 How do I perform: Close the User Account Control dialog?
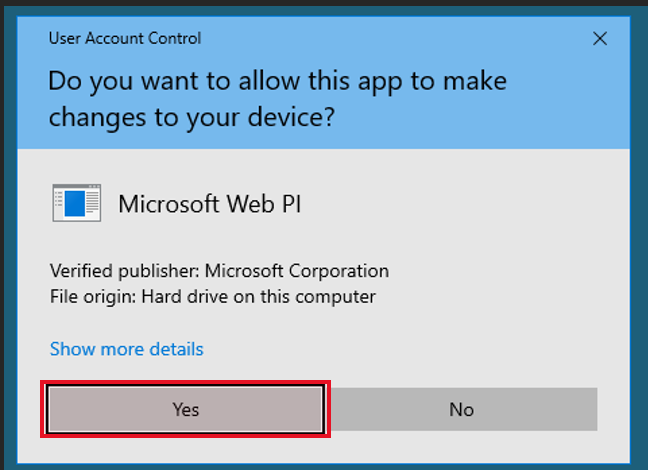click(x=600, y=39)
